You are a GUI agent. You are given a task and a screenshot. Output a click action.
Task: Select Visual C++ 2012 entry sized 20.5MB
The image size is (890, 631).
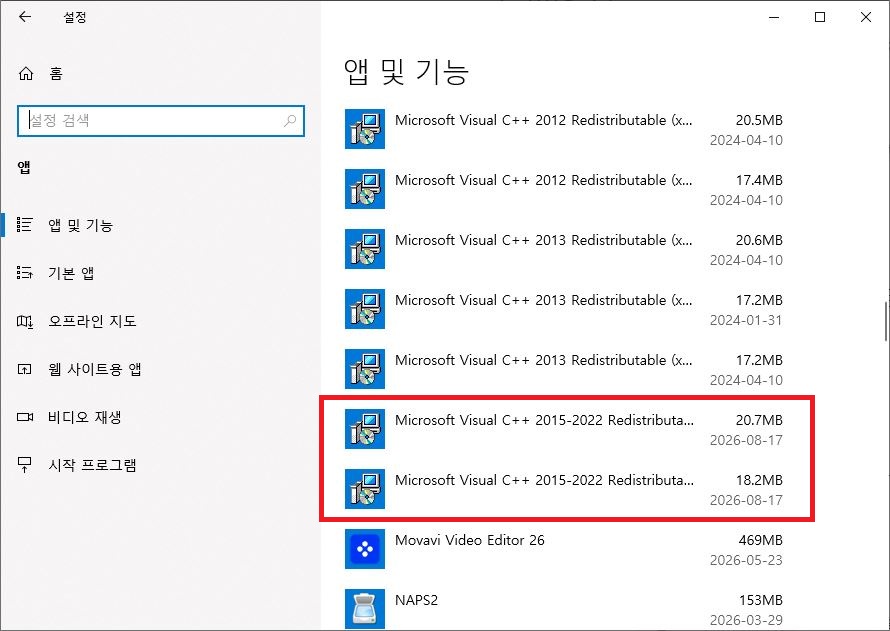[x=564, y=129]
